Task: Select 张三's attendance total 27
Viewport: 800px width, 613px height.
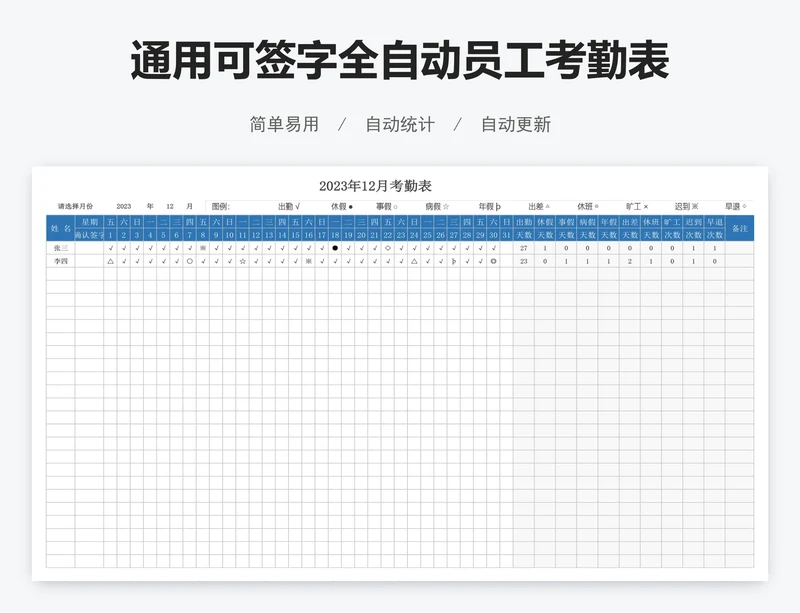Action: click(523, 248)
